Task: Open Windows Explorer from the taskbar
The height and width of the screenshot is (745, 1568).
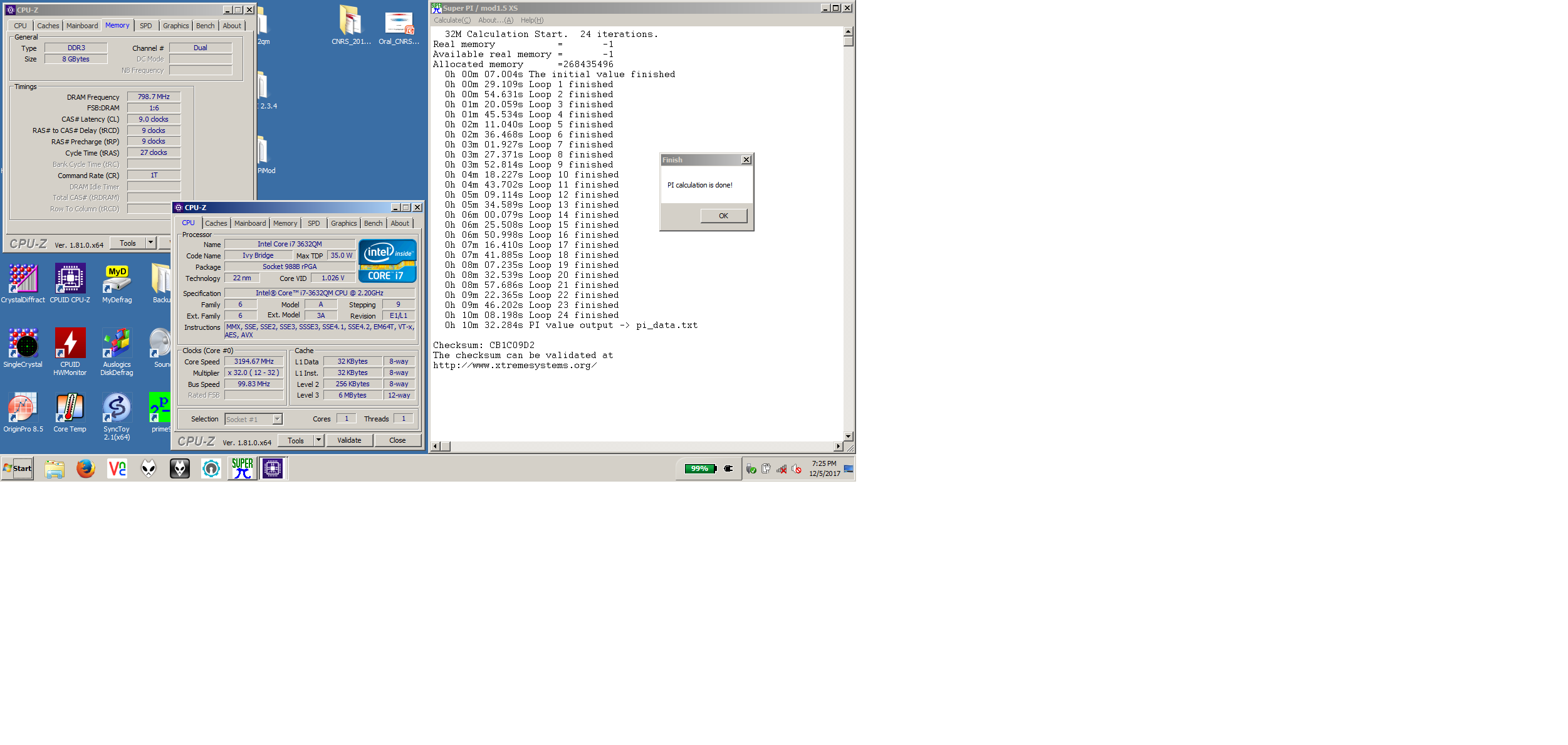Action: [x=55, y=468]
